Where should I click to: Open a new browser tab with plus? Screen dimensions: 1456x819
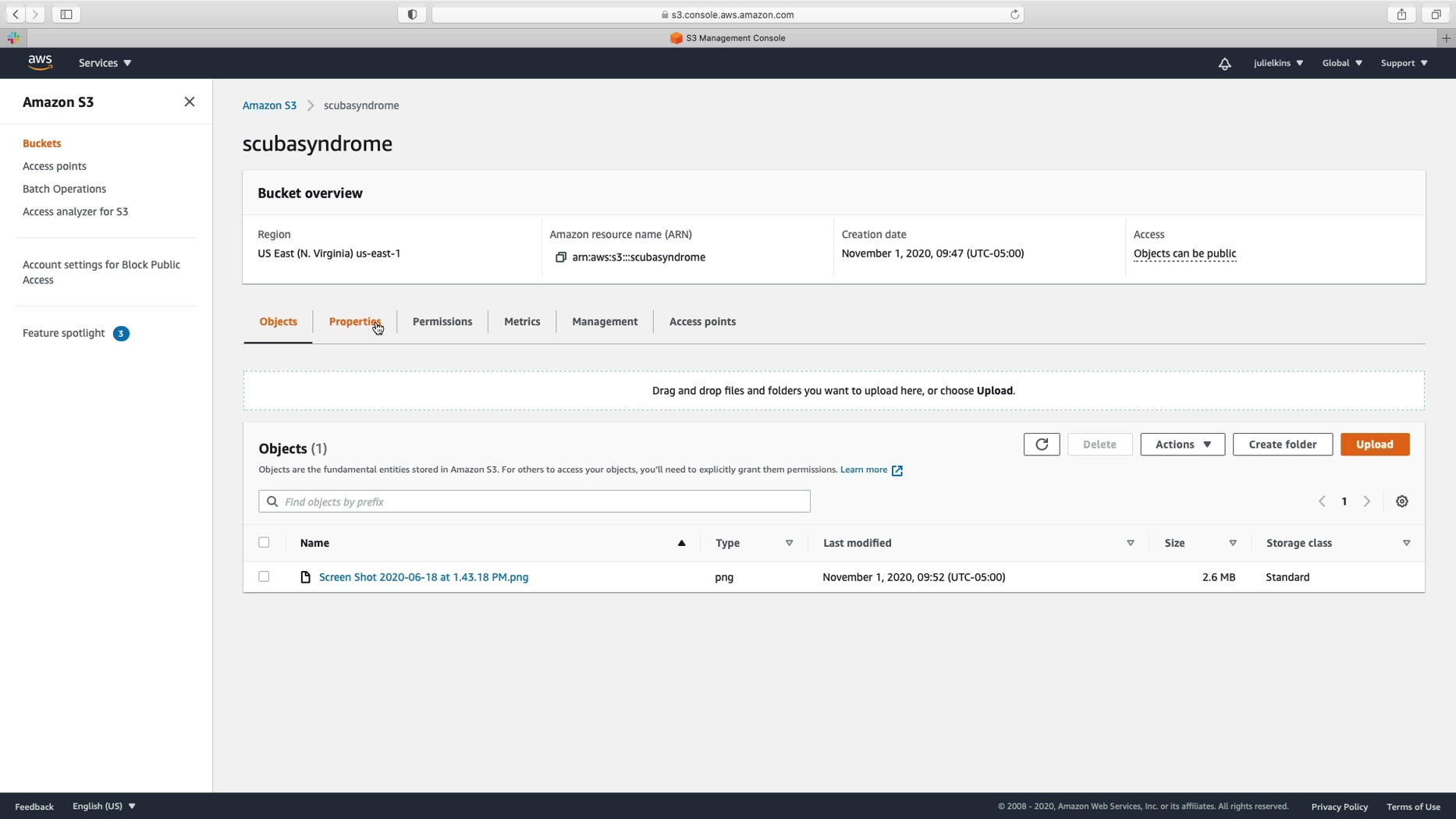[1446, 37]
